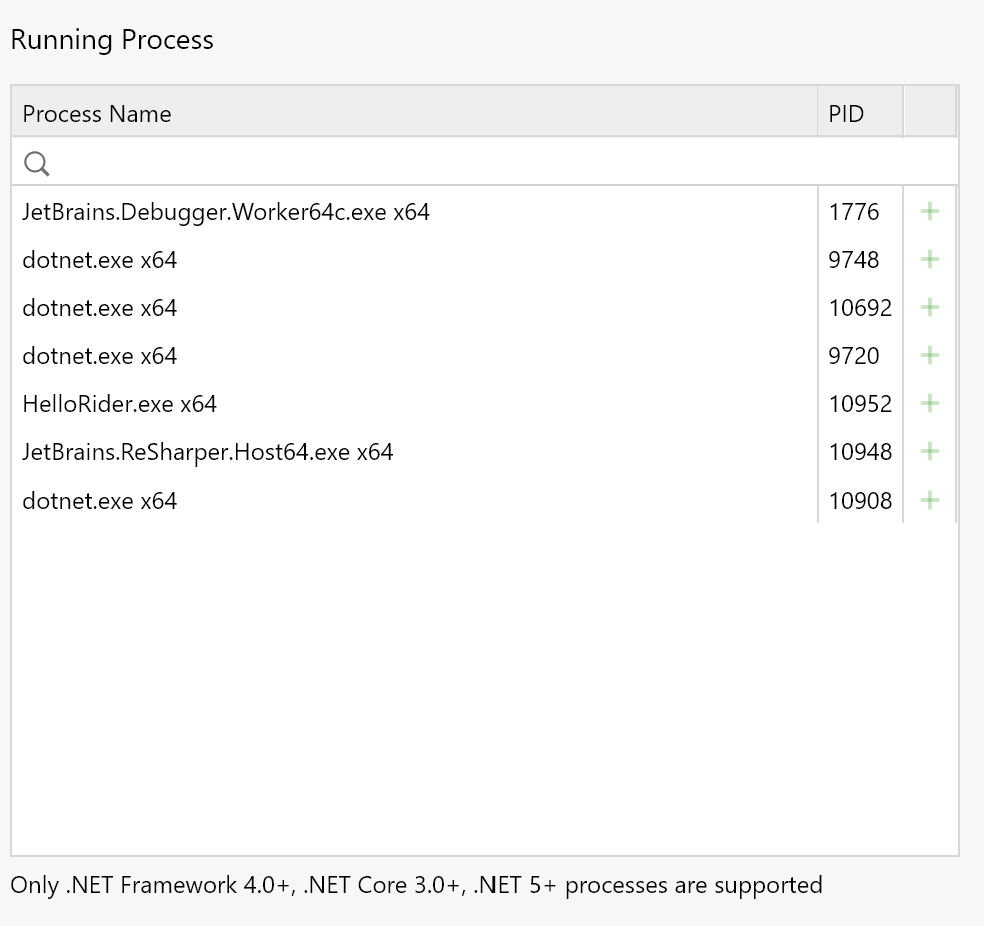Click the magnifying glass search icon

pos(36,162)
